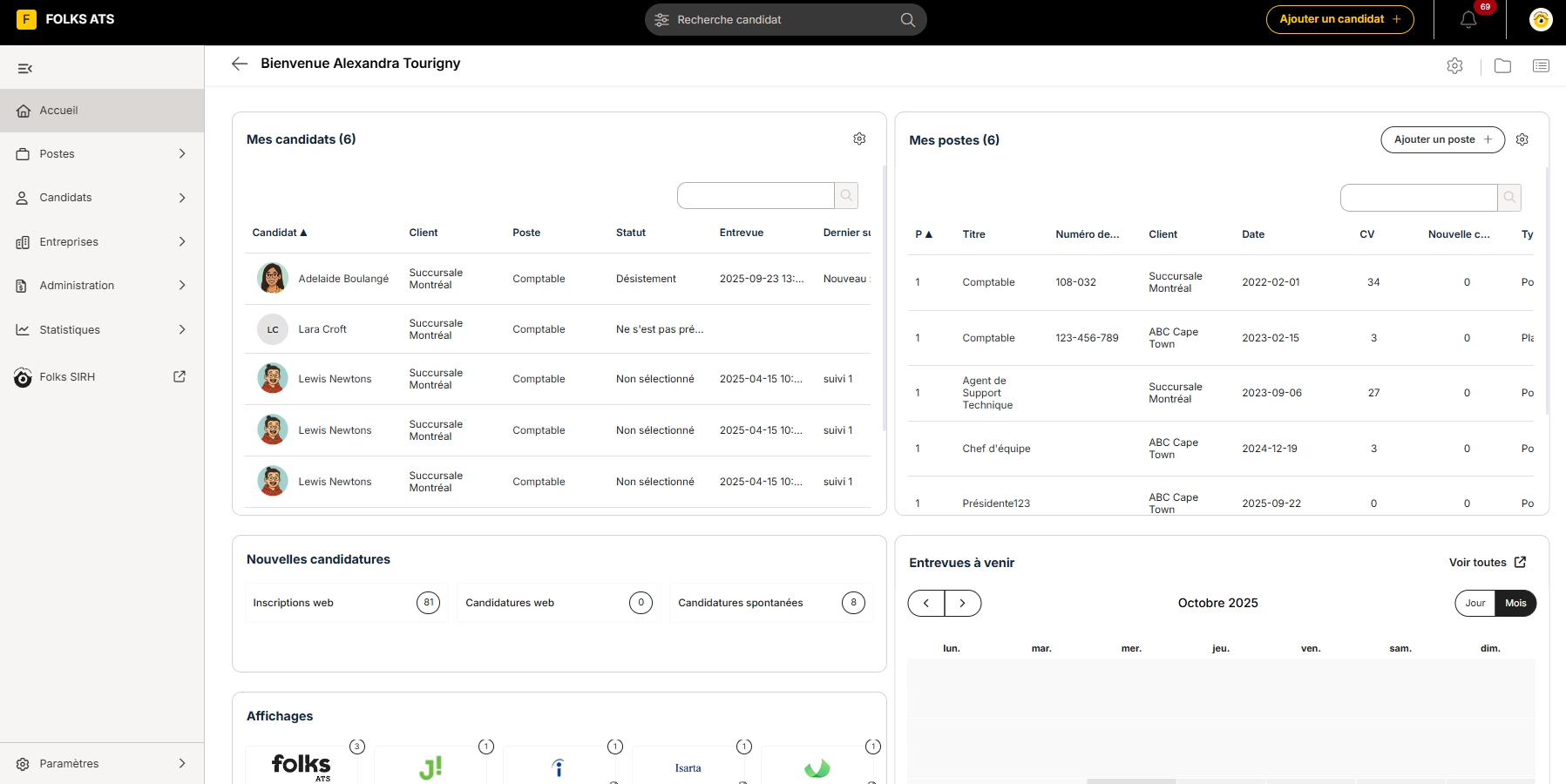This screenshot has height=784, width=1566.
Task: Click Lara Croft candidate name
Action: pos(322,329)
